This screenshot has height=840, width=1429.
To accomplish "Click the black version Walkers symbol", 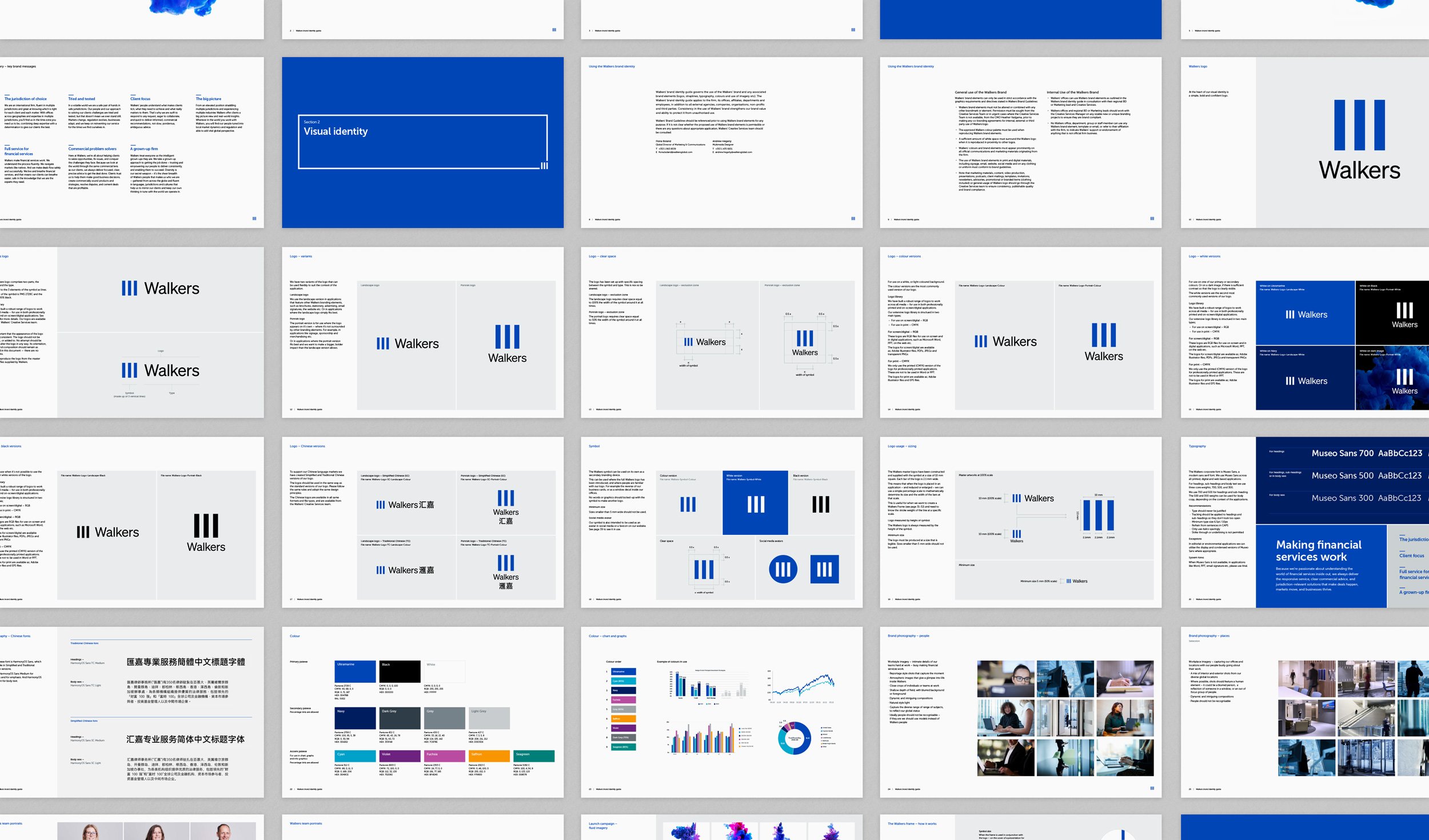I will [x=820, y=504].
